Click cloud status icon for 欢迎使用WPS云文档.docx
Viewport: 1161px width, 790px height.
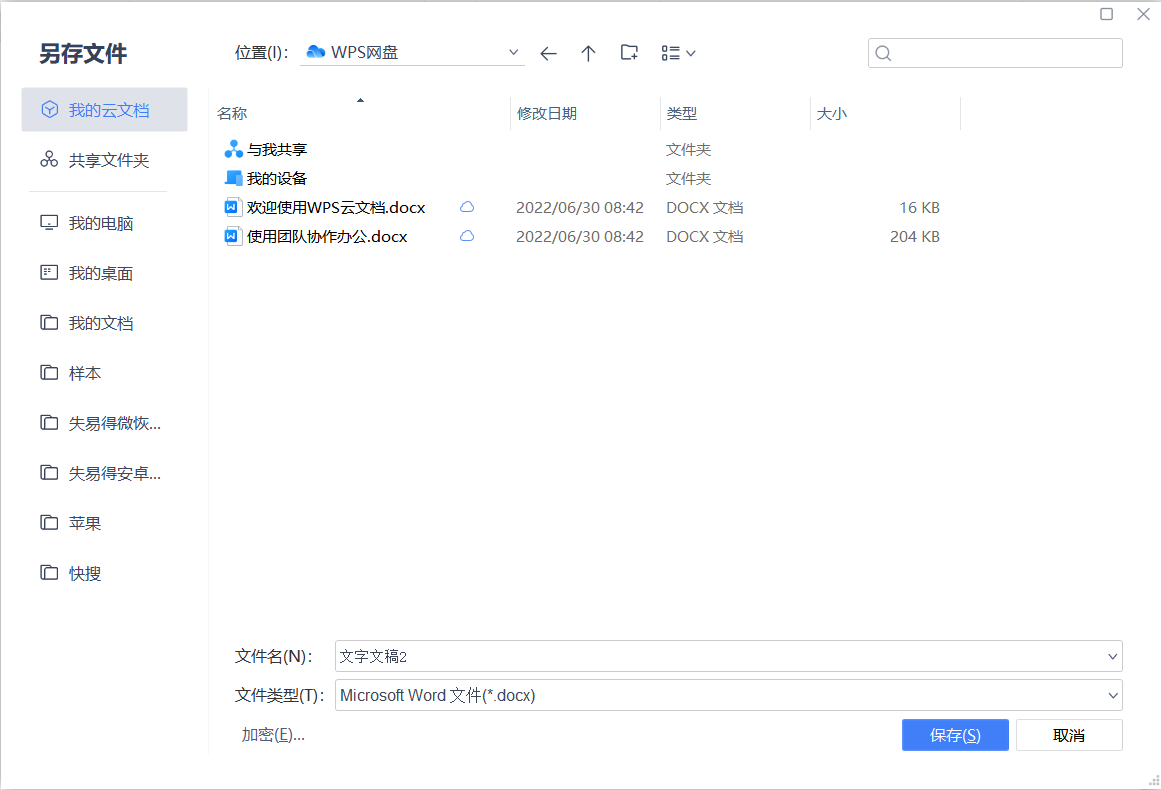466,207
